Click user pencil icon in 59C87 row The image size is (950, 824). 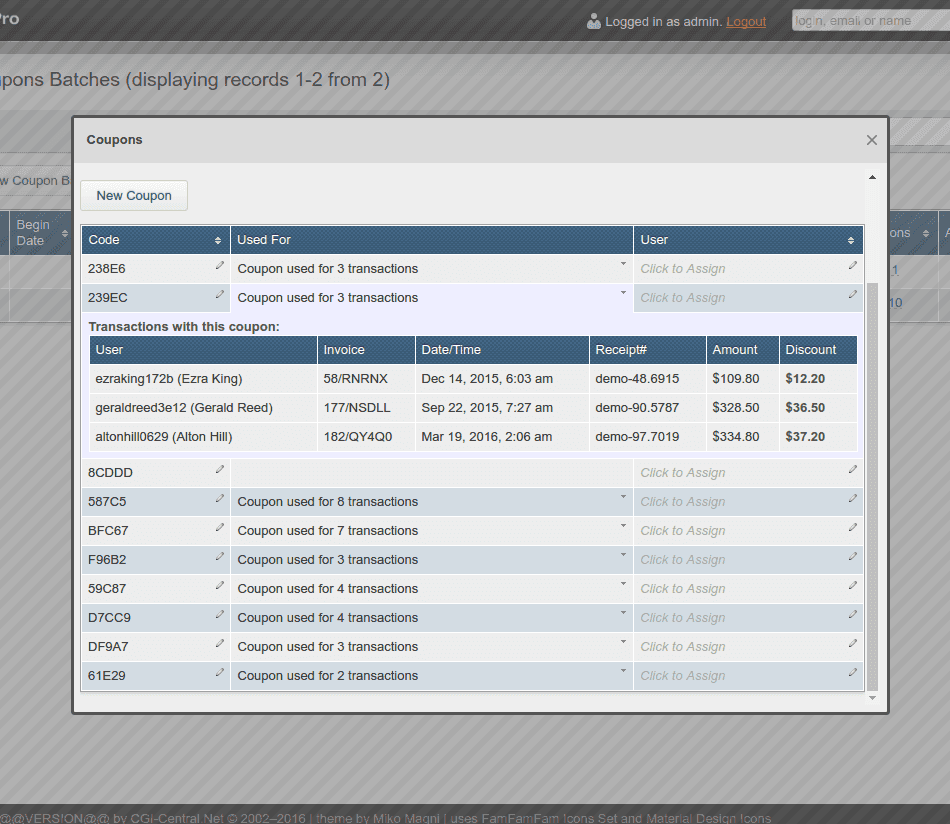pos(852,586)
